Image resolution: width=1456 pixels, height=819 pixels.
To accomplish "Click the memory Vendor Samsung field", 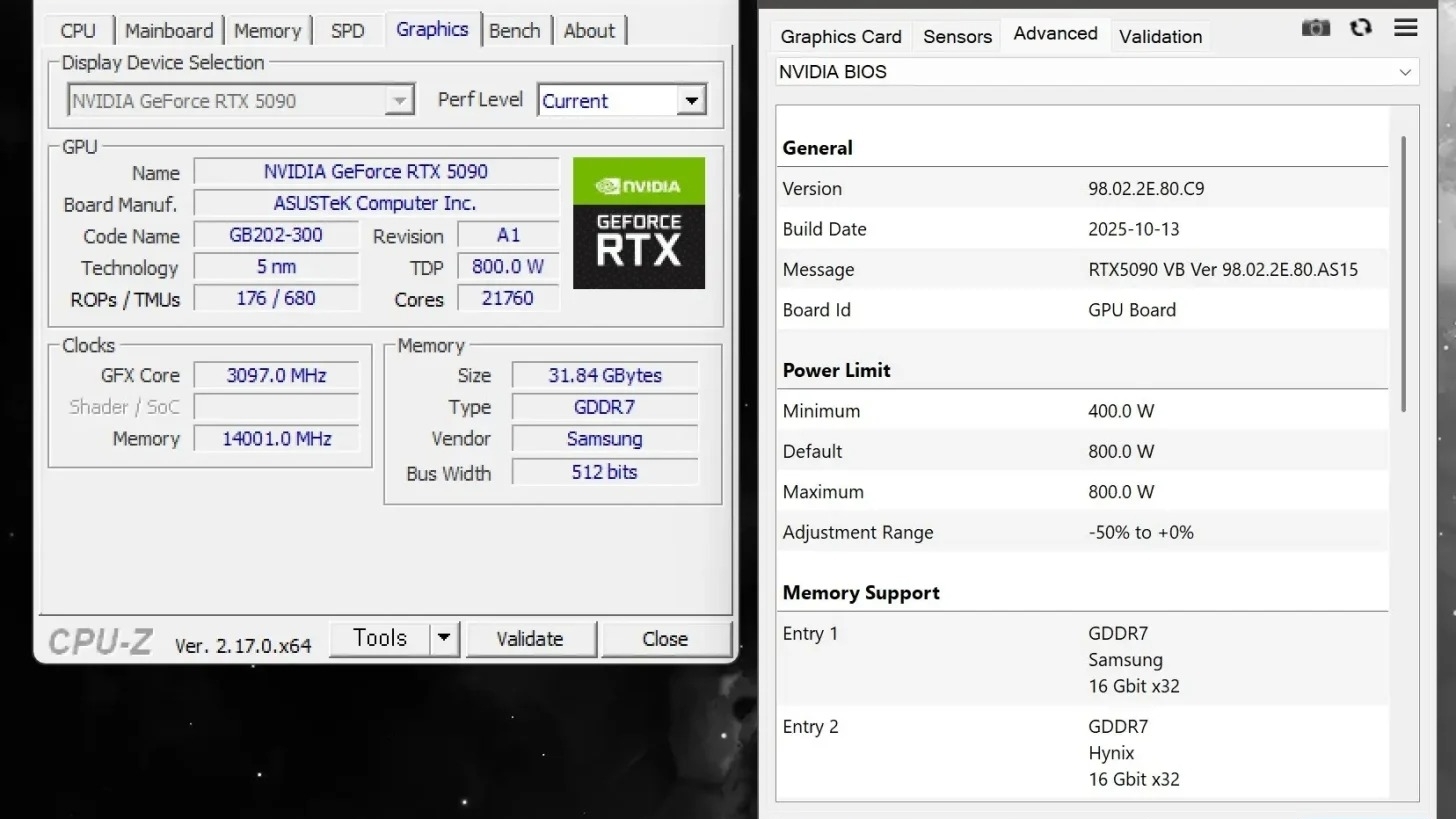I will click(605, 439).
